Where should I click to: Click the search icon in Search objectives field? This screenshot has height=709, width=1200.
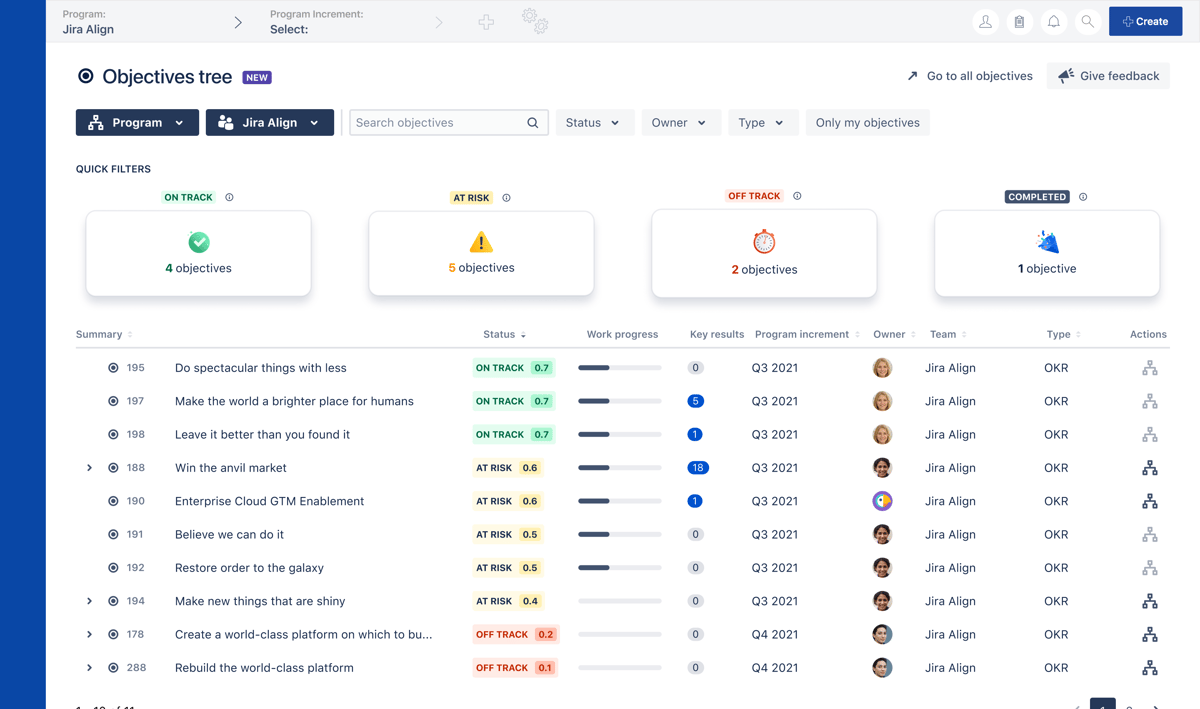(533, 123)
